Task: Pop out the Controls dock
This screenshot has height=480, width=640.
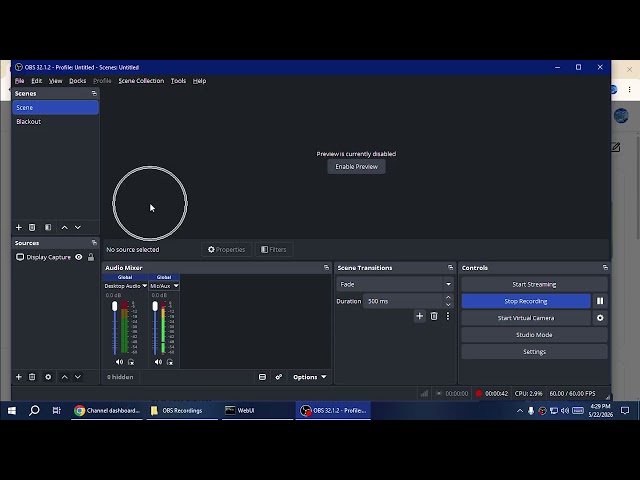Action: (x=605, y=268)
